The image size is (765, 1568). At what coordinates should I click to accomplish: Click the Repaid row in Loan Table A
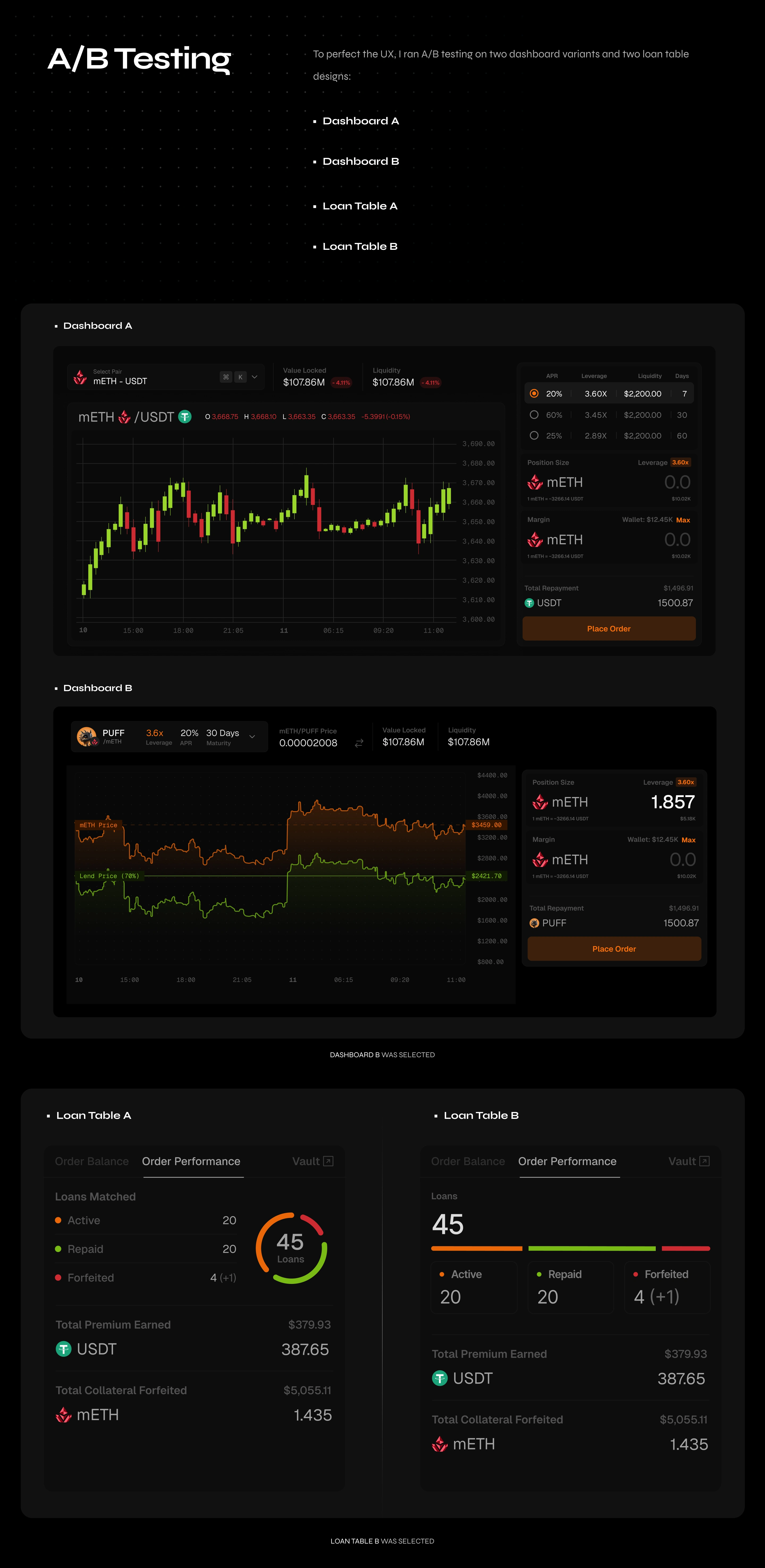[x=145, y=1249]
